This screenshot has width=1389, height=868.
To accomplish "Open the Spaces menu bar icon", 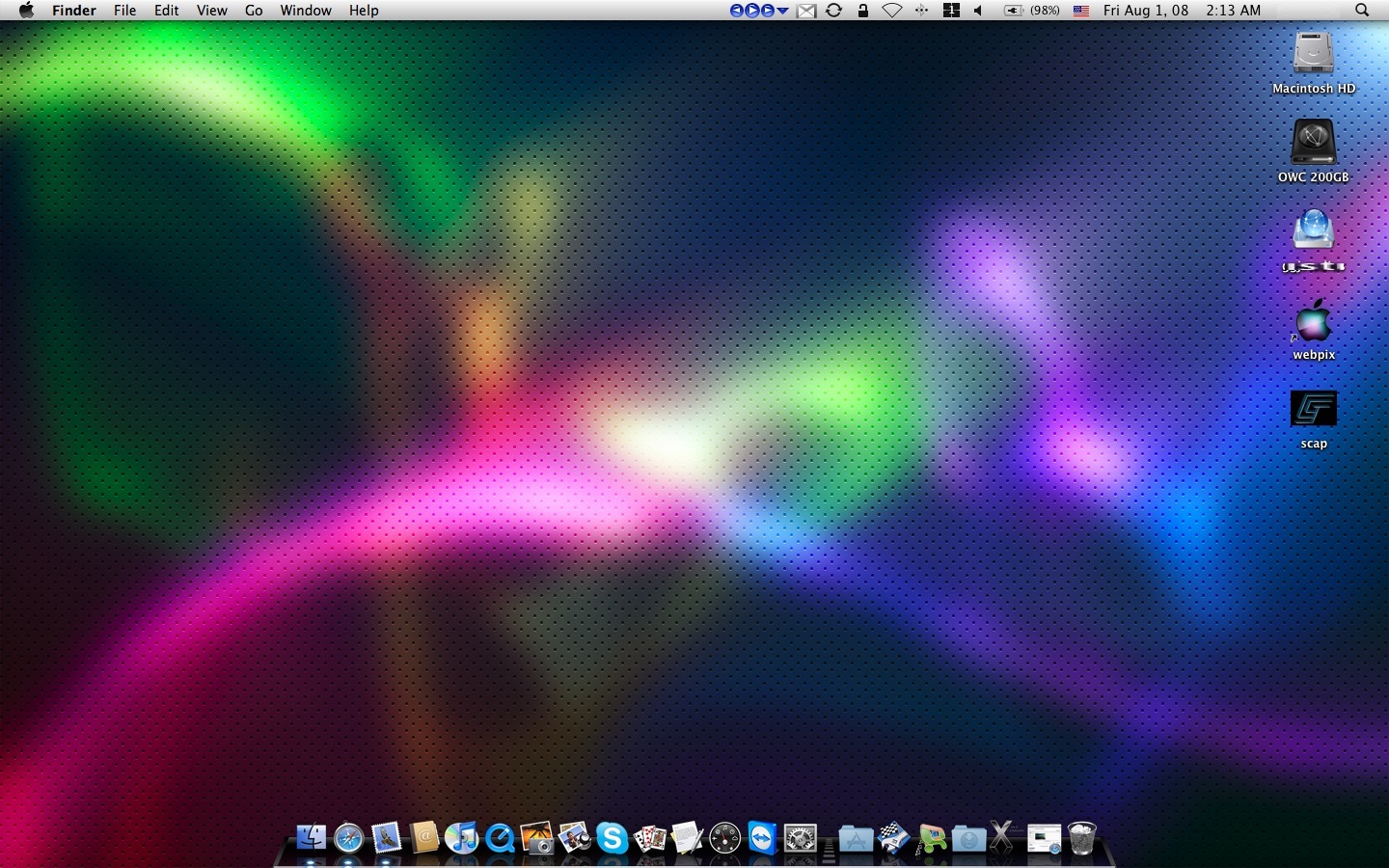I will click(951, 11).
